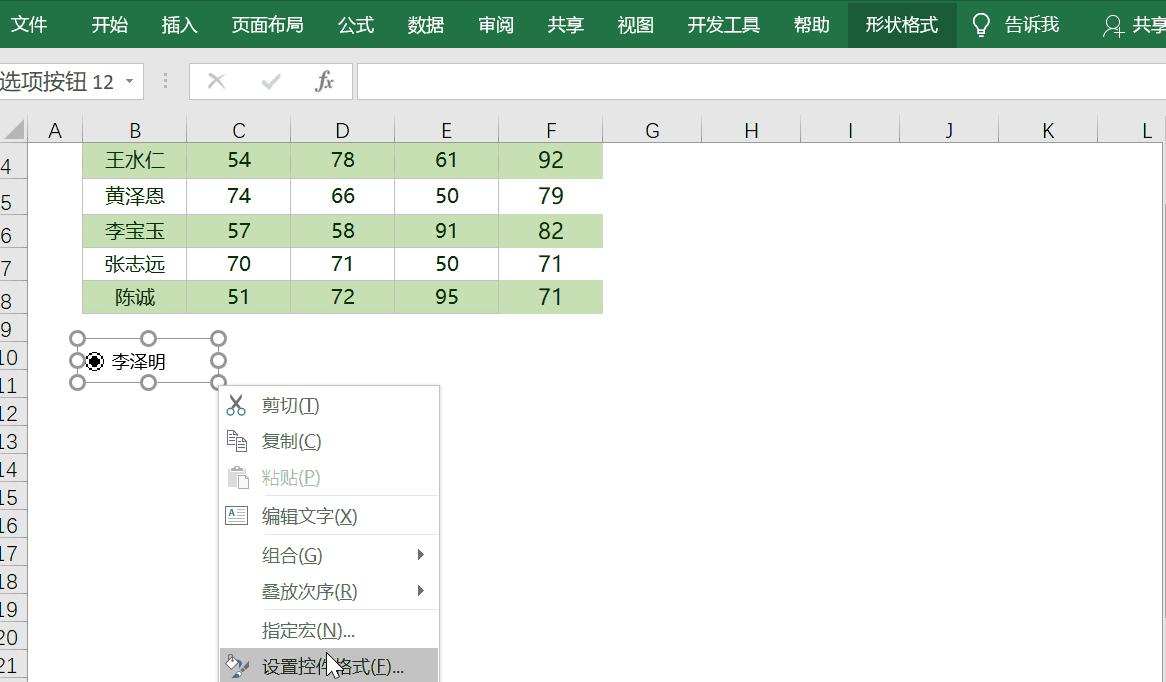The width and height of the screenshot is (1166, 682).
Task: Click the lightbulb 告诉我 icon
Action: click(x=982, y=25)
